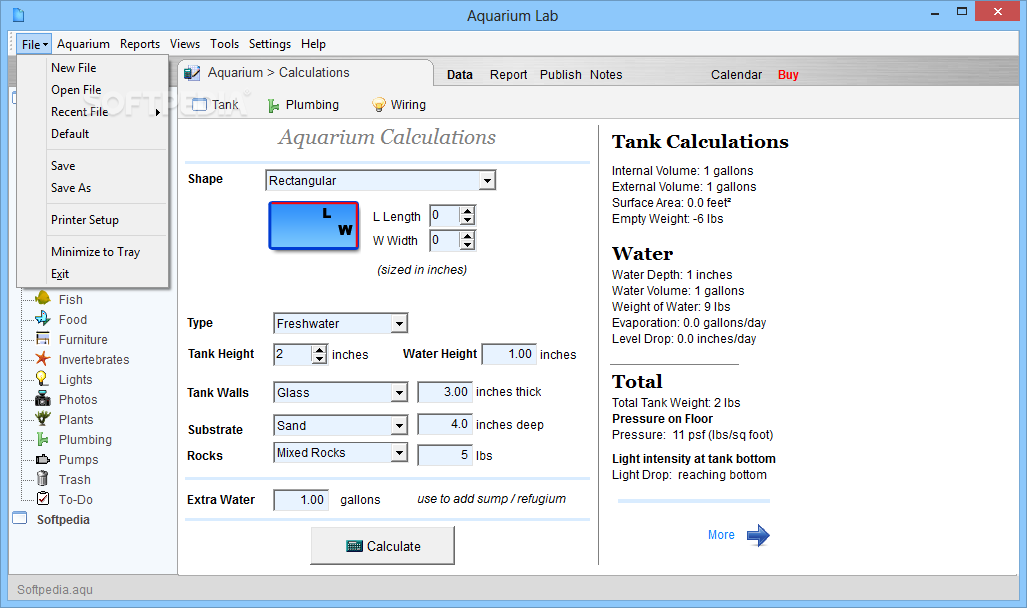The height and width of the screenshot is (608, 1027).
Task: Select Default in the File menu
Action: click(x=70, y=134)
